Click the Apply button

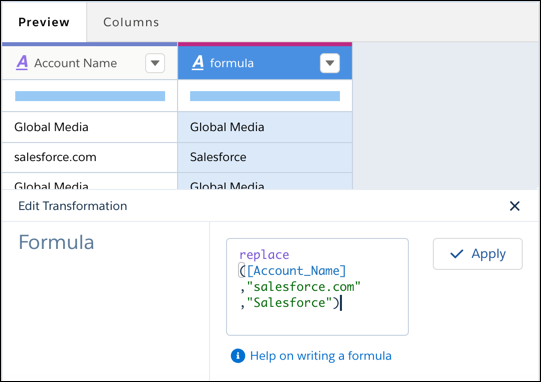(x=478, y=254)
